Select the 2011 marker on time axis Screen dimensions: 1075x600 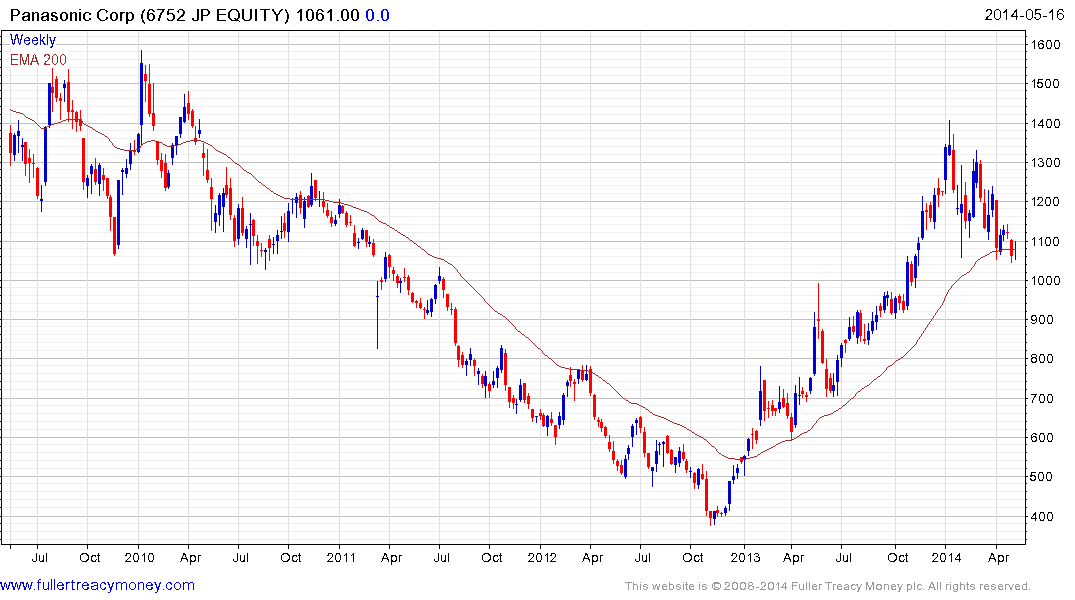[x=340, y=556]
